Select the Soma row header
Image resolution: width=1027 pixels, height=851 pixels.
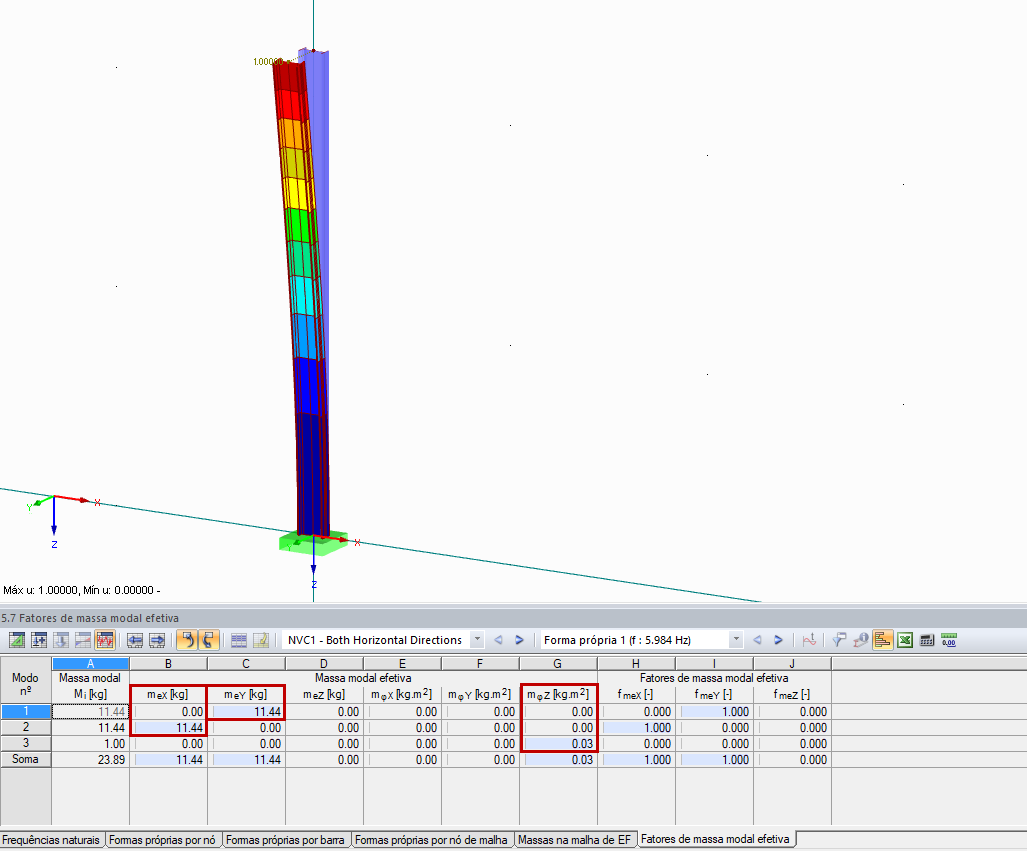pyautogui.click(x=26, y=759)
